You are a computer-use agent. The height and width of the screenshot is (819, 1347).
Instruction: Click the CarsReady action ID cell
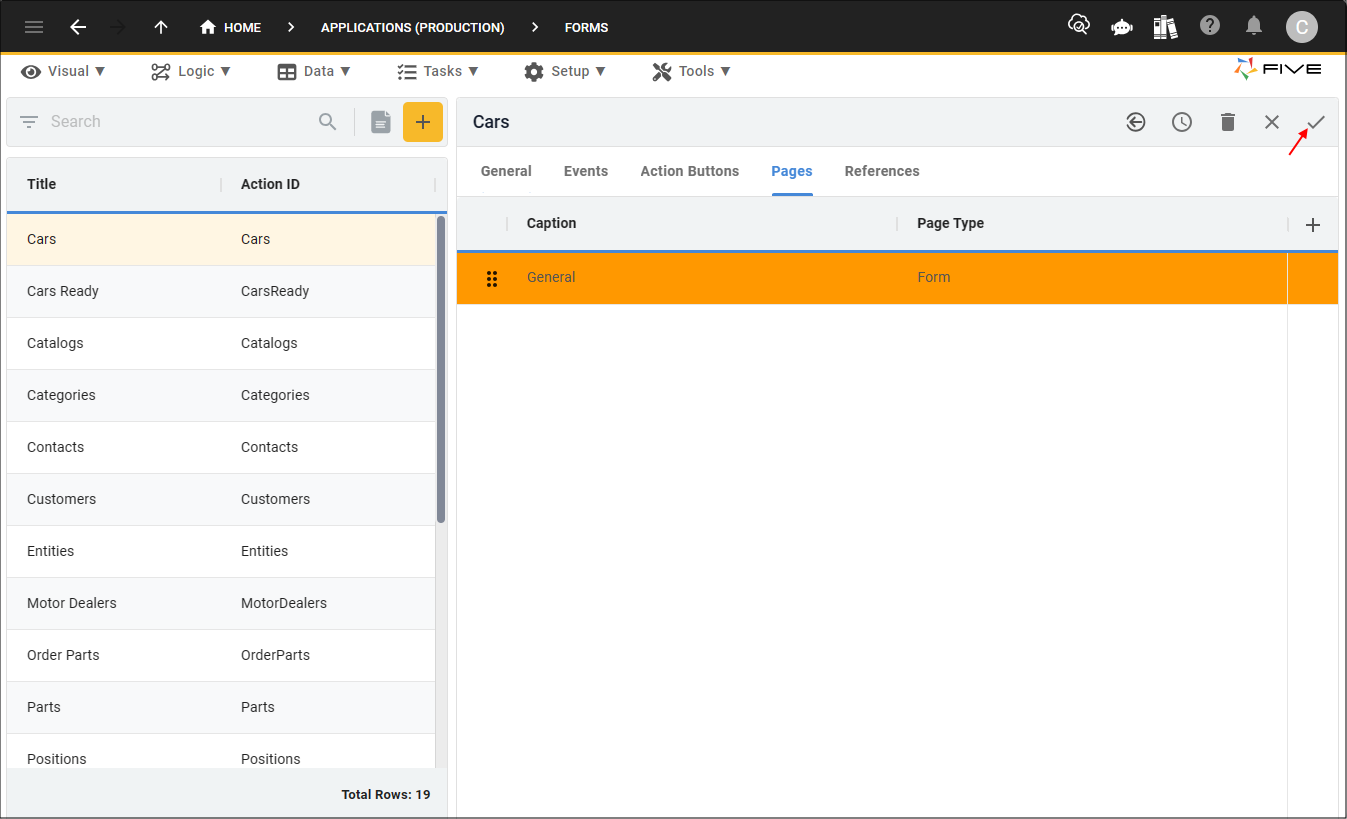tap(275, 291)
